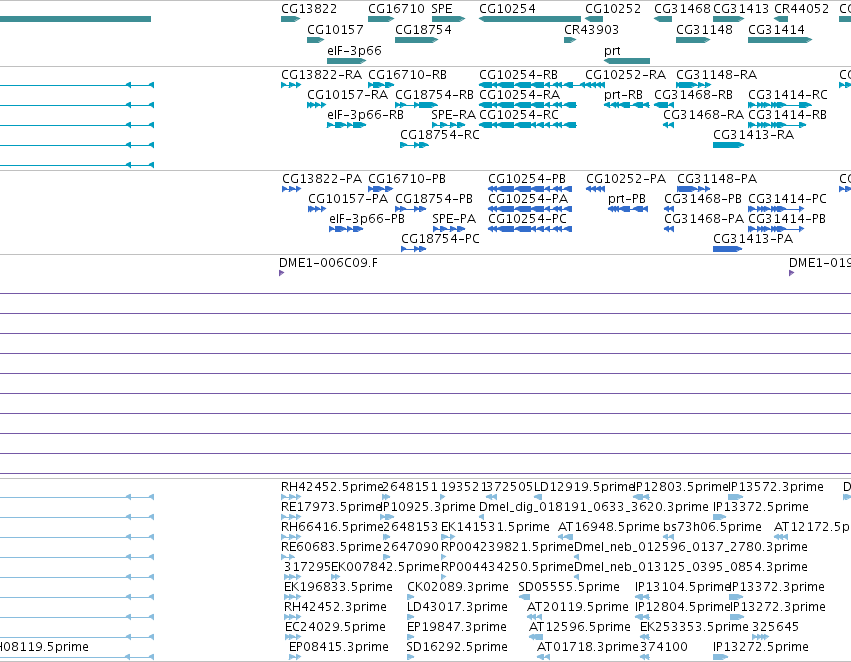The width and height of the screenshot is (851, 662).
Task: Open transcript CG31468-RB
Action: (x=693, y=94)
